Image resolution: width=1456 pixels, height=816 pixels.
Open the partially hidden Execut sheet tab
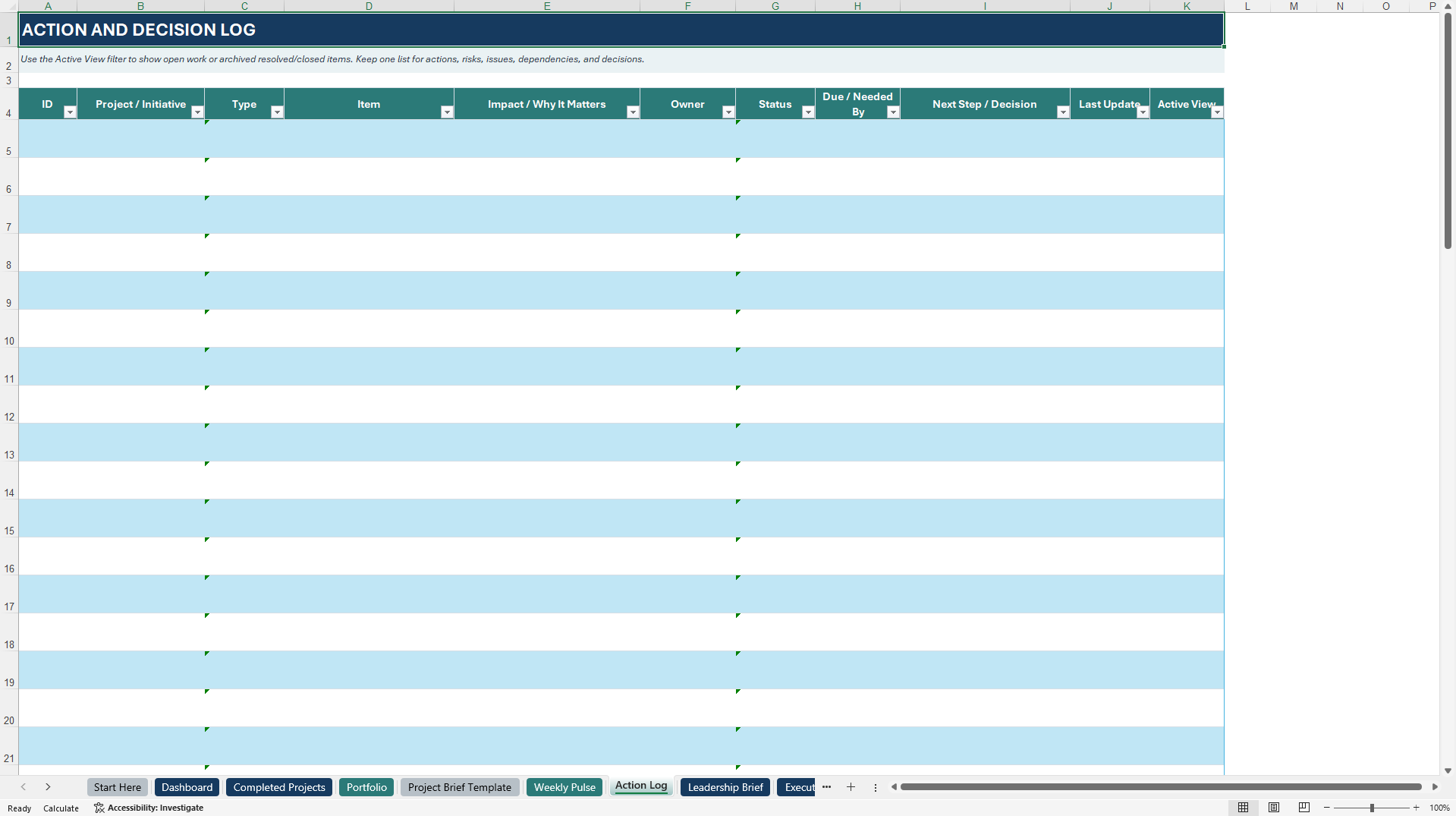(797, 787)
